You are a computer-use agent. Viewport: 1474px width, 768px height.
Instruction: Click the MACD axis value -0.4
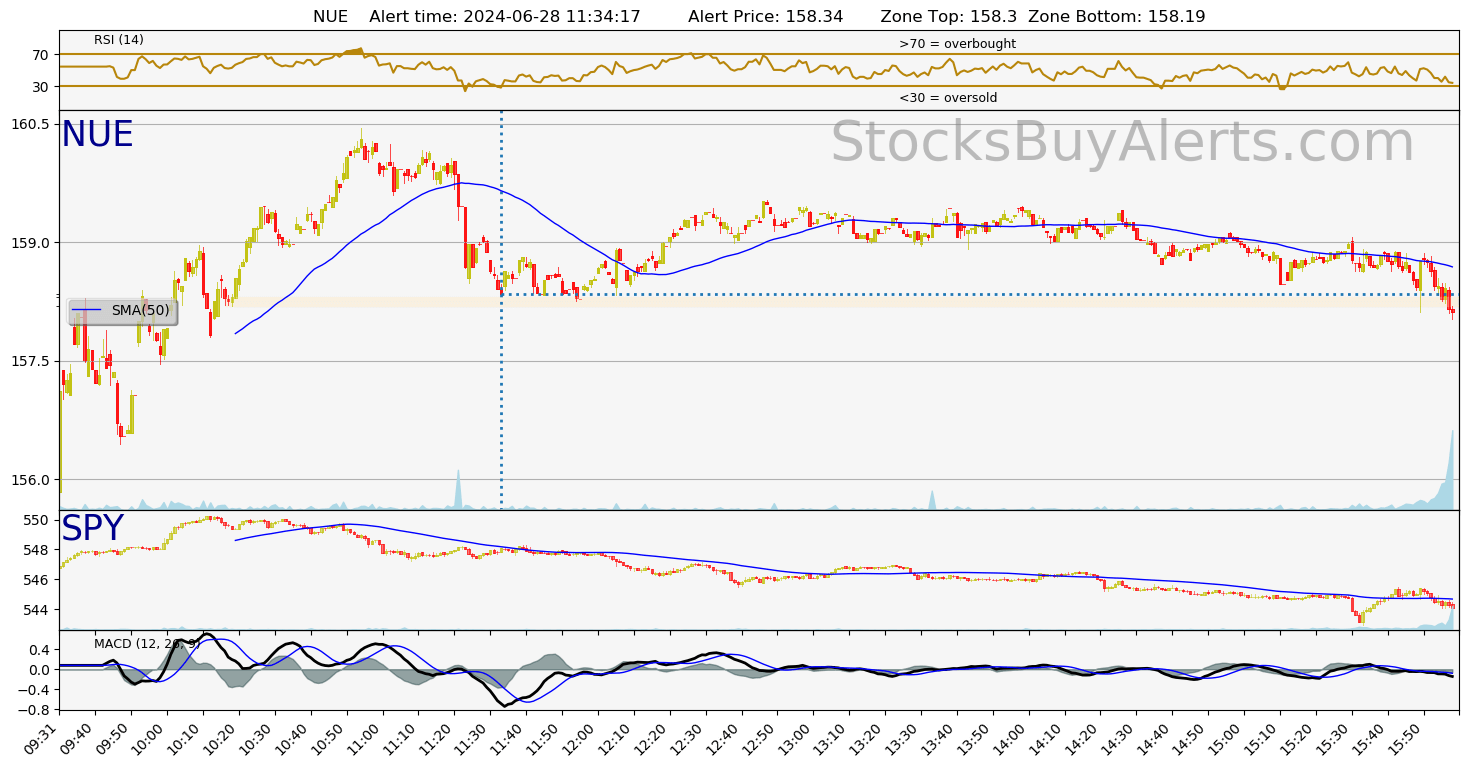34,690
